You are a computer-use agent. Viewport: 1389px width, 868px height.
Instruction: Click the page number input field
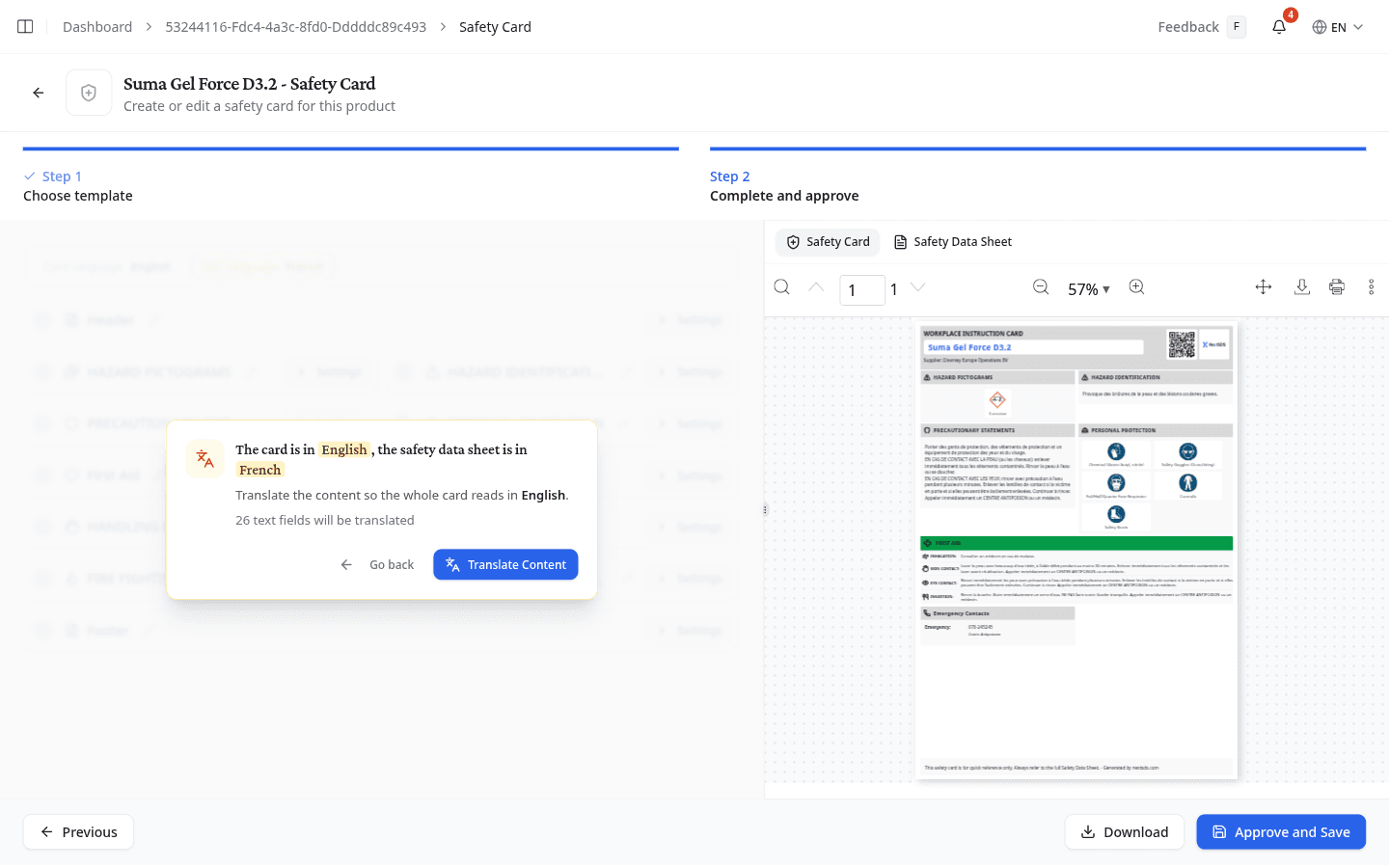point(862,289)
